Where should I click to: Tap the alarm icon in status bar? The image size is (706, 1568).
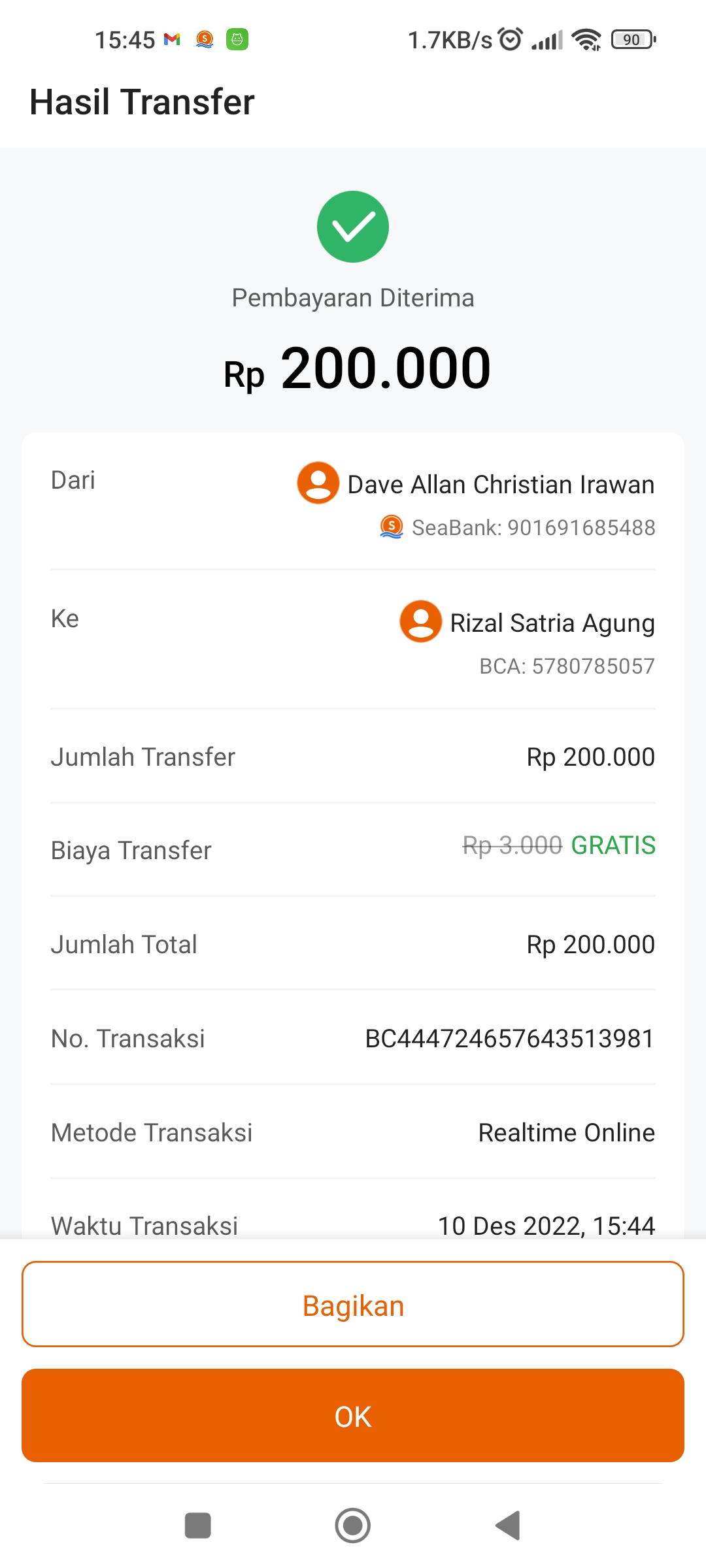coord(511,39)
